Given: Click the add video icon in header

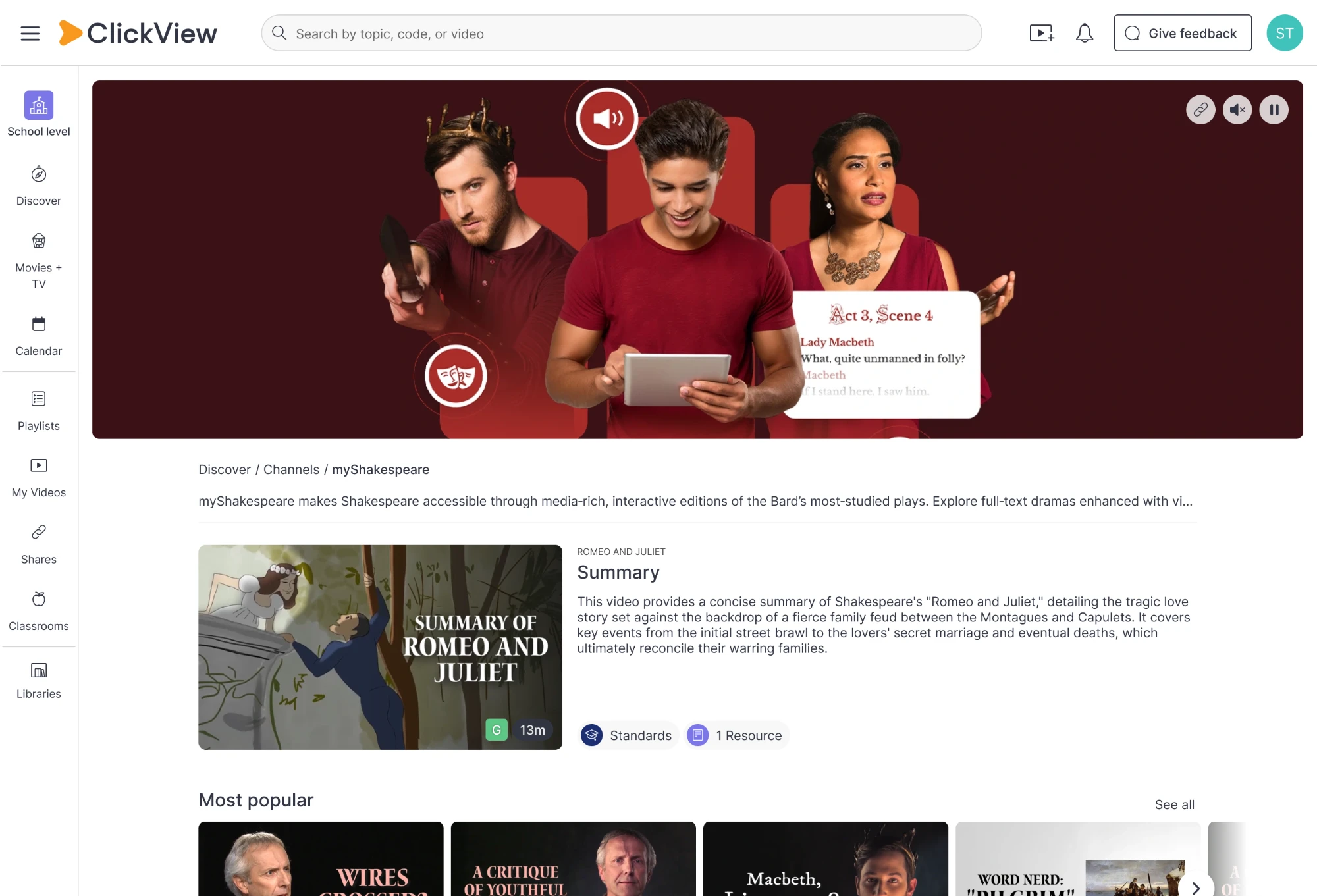Looking at the screenshot, I should 1042,34.
